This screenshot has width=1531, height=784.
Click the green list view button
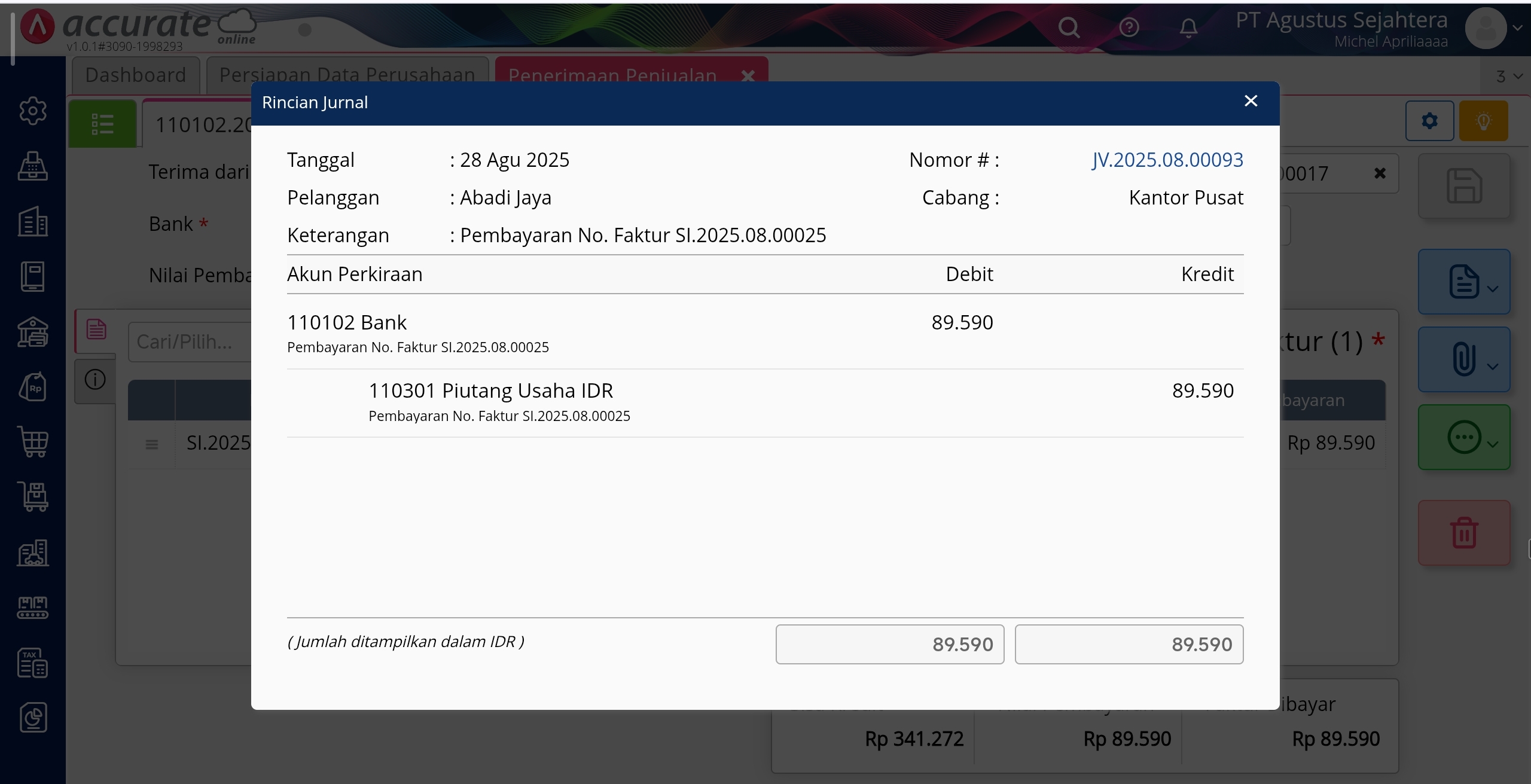[x=103, y=124]
